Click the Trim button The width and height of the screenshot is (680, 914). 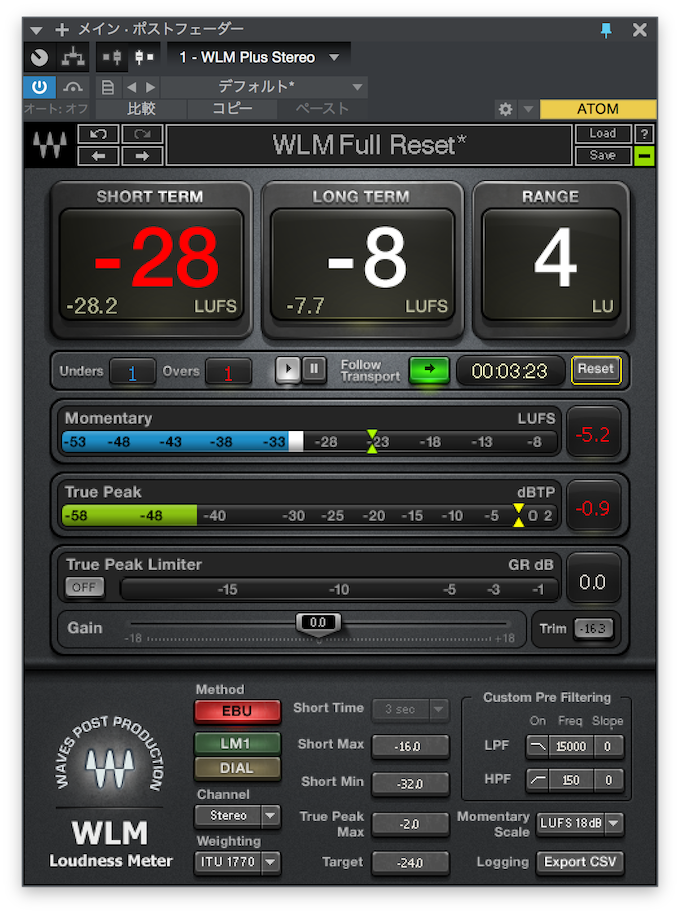pos(593,629)
